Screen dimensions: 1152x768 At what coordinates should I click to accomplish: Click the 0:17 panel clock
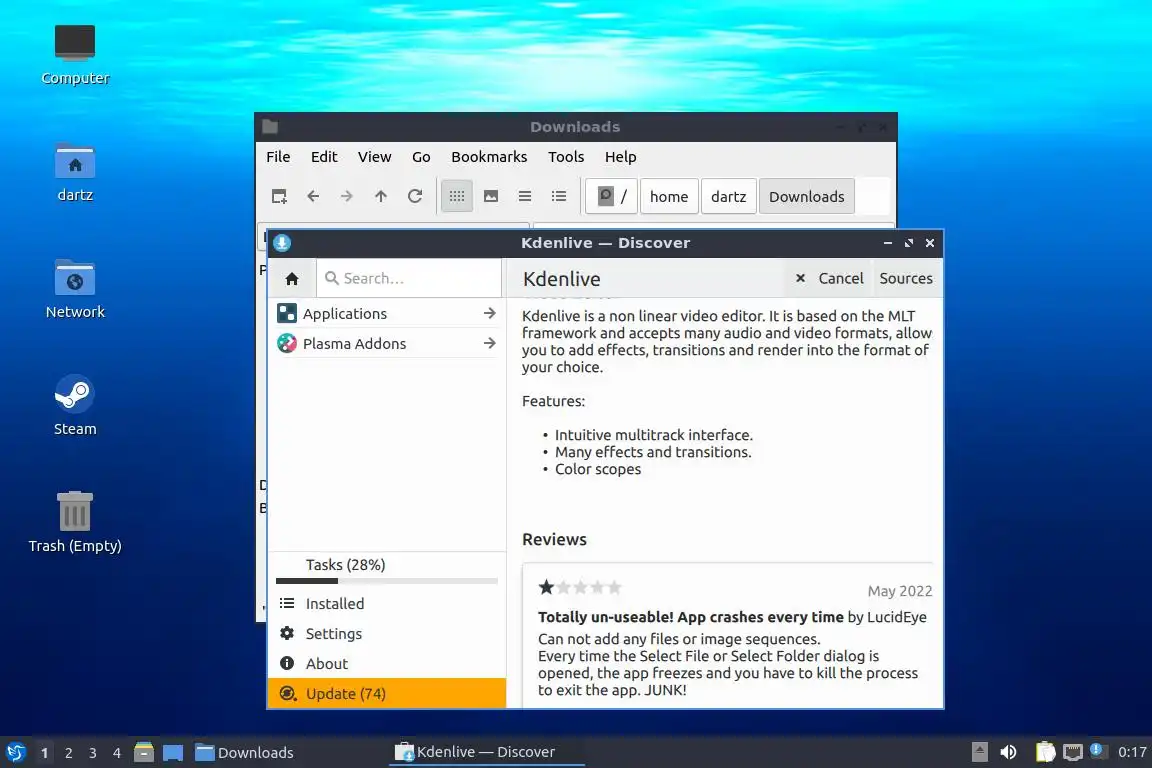[1131, 752]
